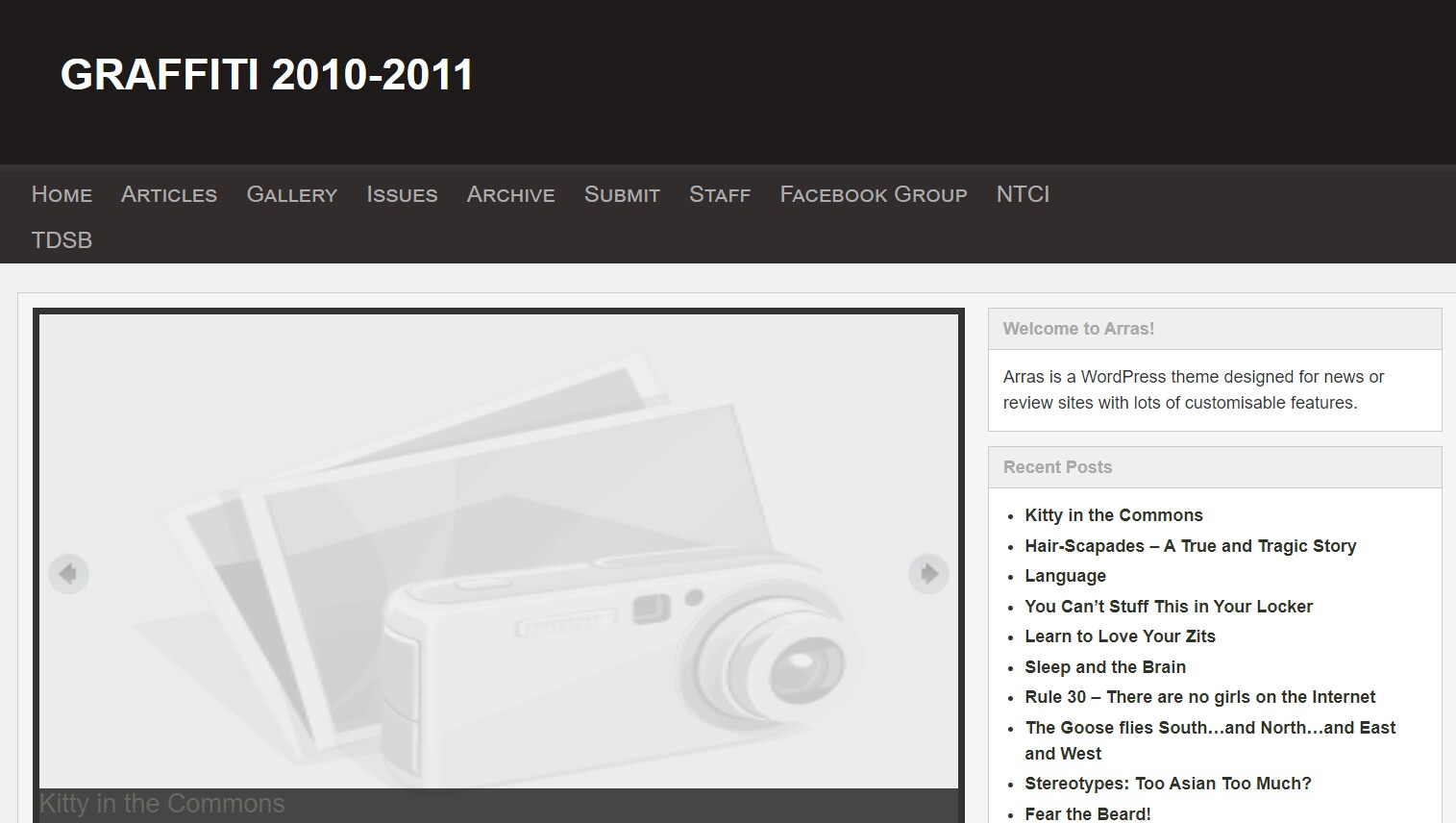Screen dimensions: 1456x823
Task: Open the Articles menu item
Action: click(169, 194)
